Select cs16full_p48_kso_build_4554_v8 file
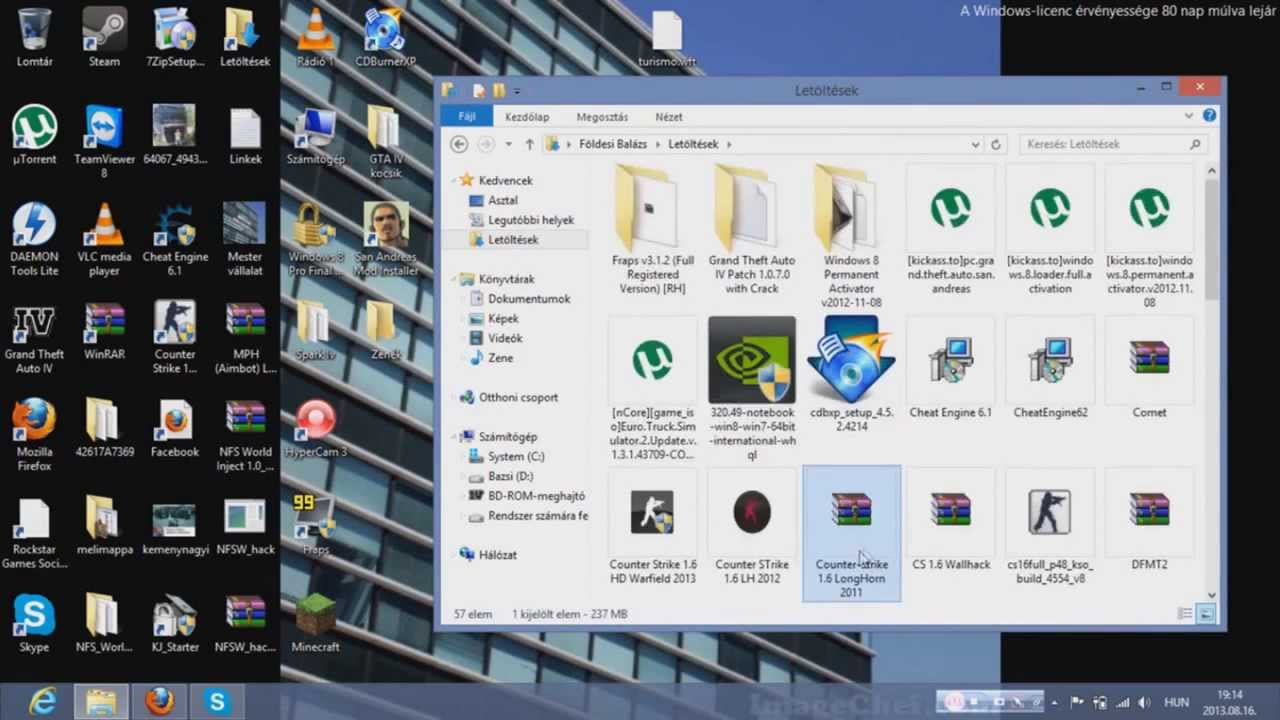The width and height of the screenshot is (1280, 720). (1050, 528)
